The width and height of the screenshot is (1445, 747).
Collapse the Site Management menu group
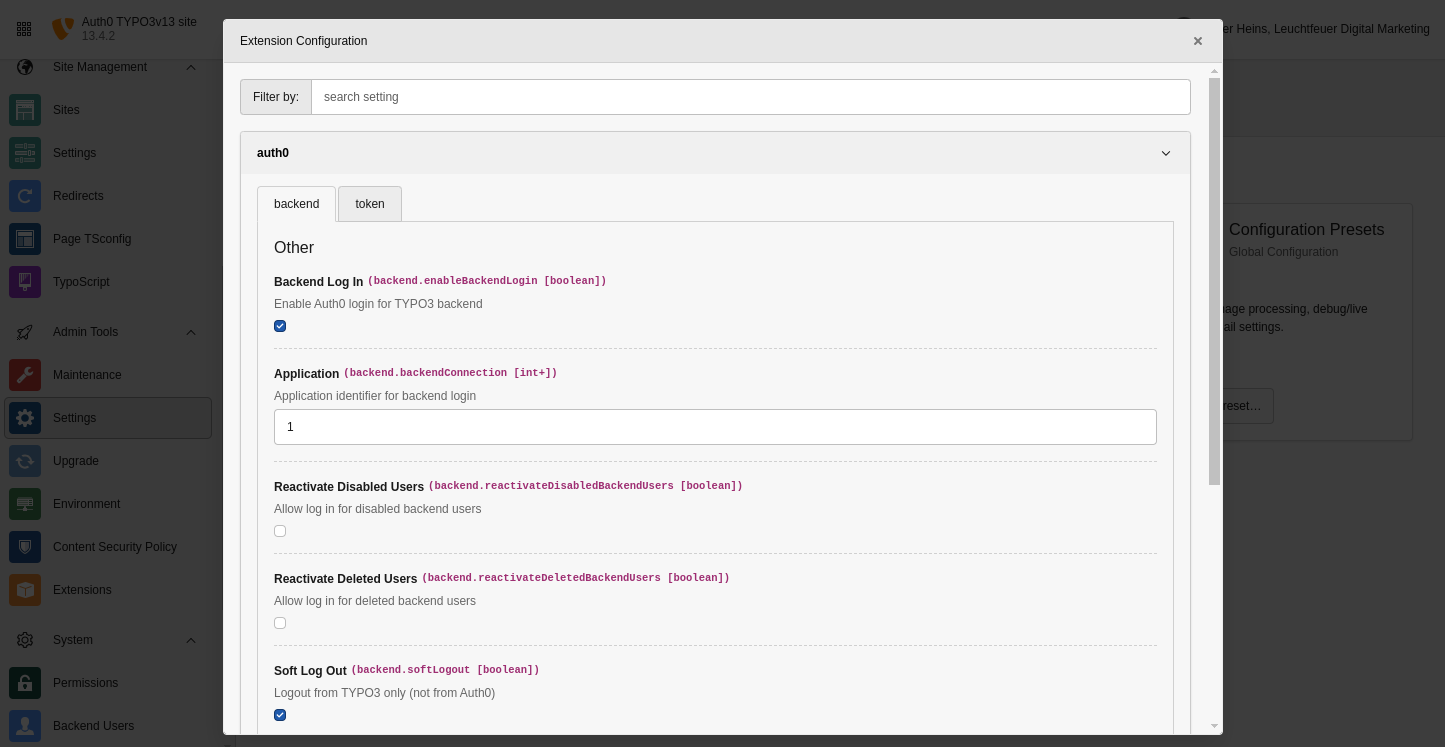[191, 67]
